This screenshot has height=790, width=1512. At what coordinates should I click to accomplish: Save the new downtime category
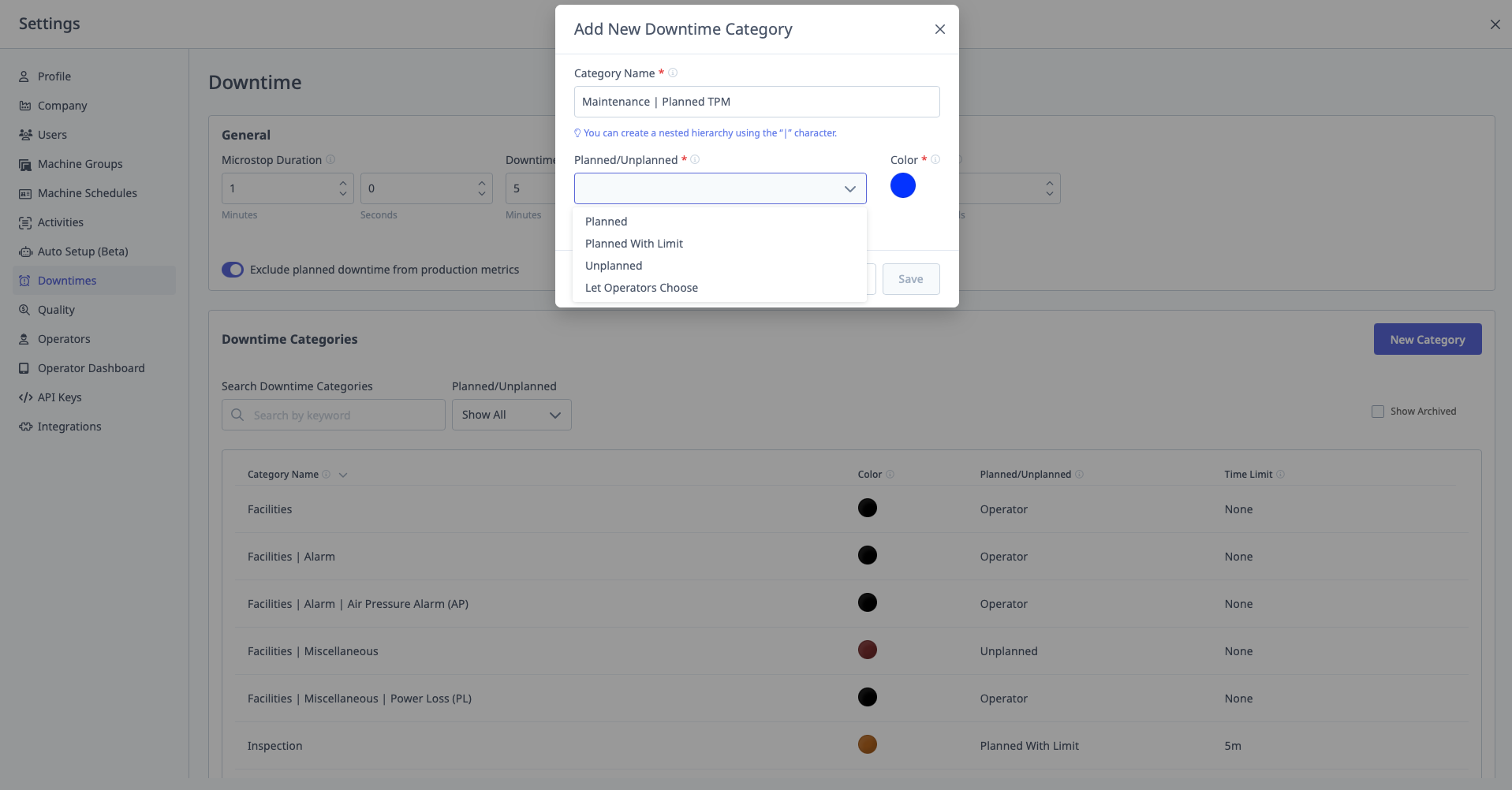pos(910,278)
